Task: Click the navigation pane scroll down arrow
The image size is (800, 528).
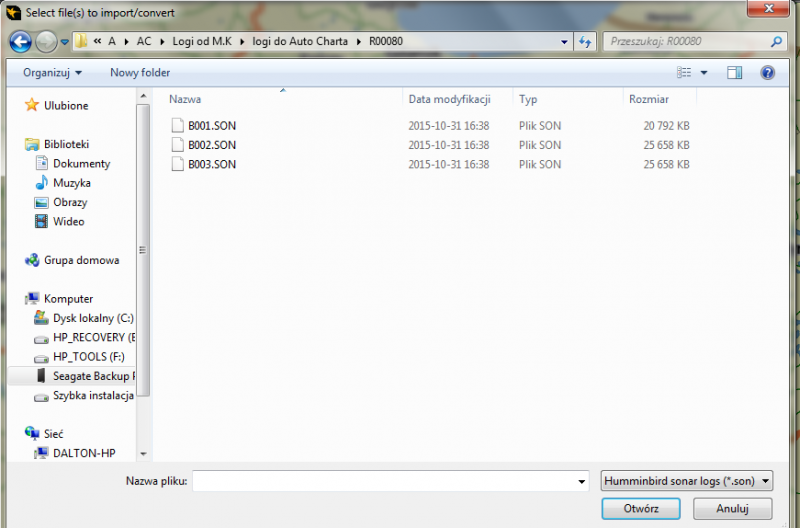Action: [x=143, y=454]
